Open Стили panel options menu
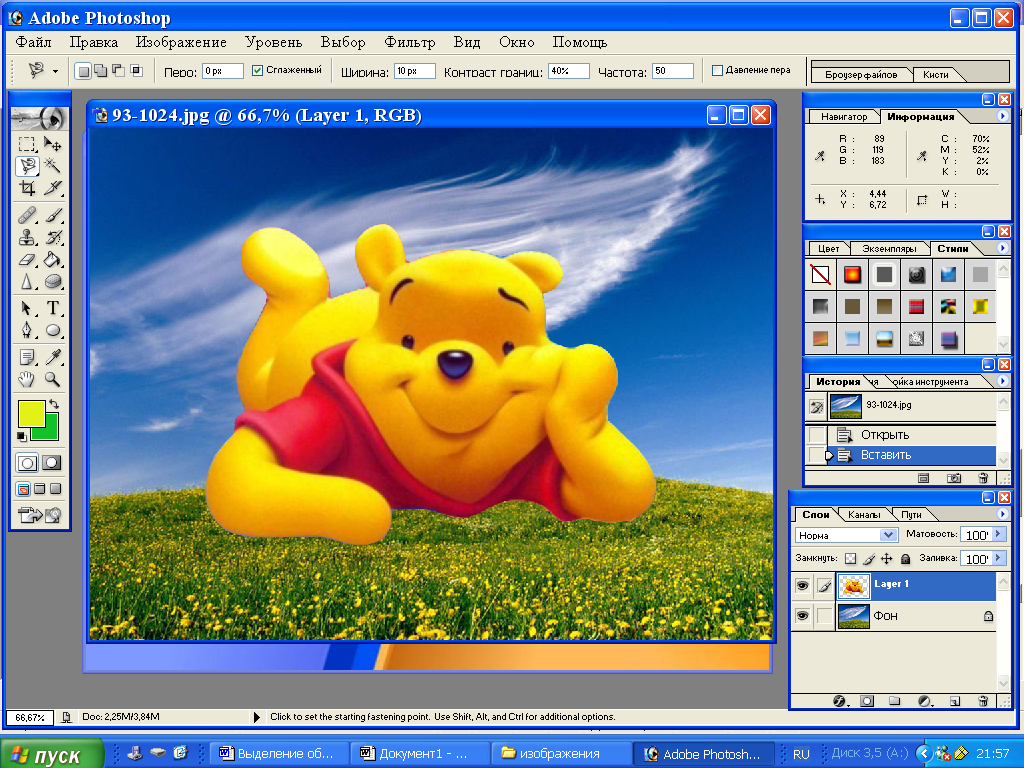Screen dimensions: 1024x768 tap(1002, 248)
